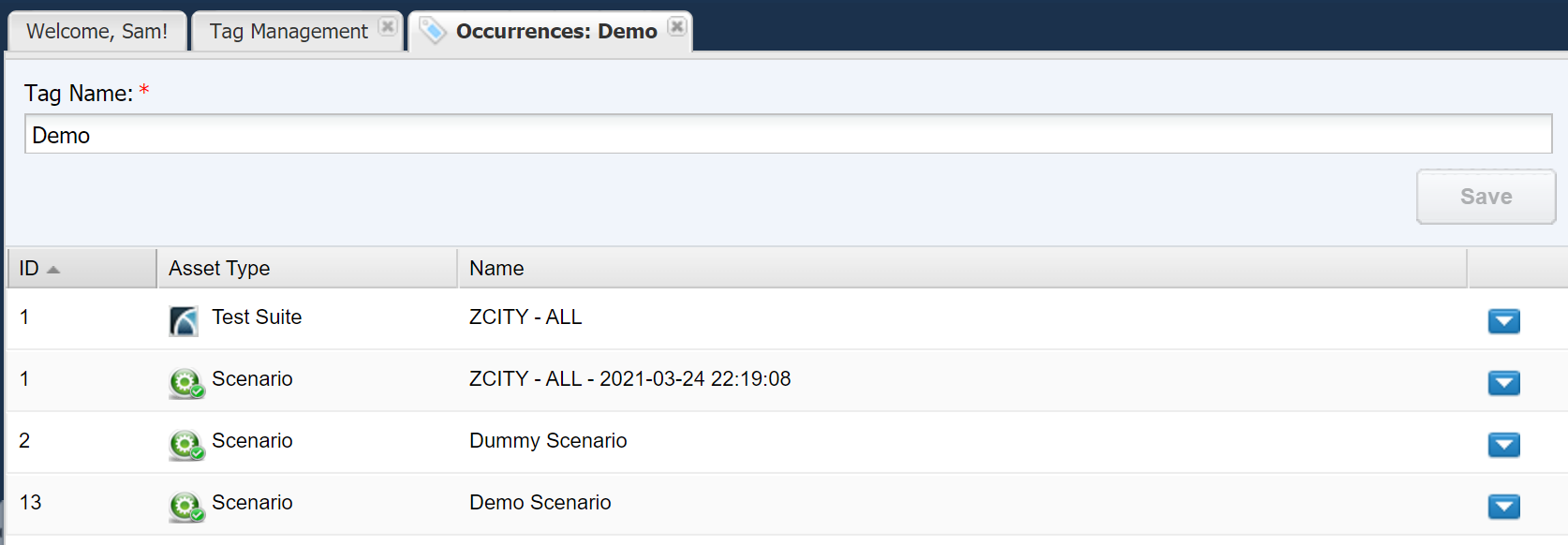Viewport: 1568px width, 545px height.
Task: Click the Scenario icon in Demo Scenario row
Action: pyautogui.click(x=186, y=507)
